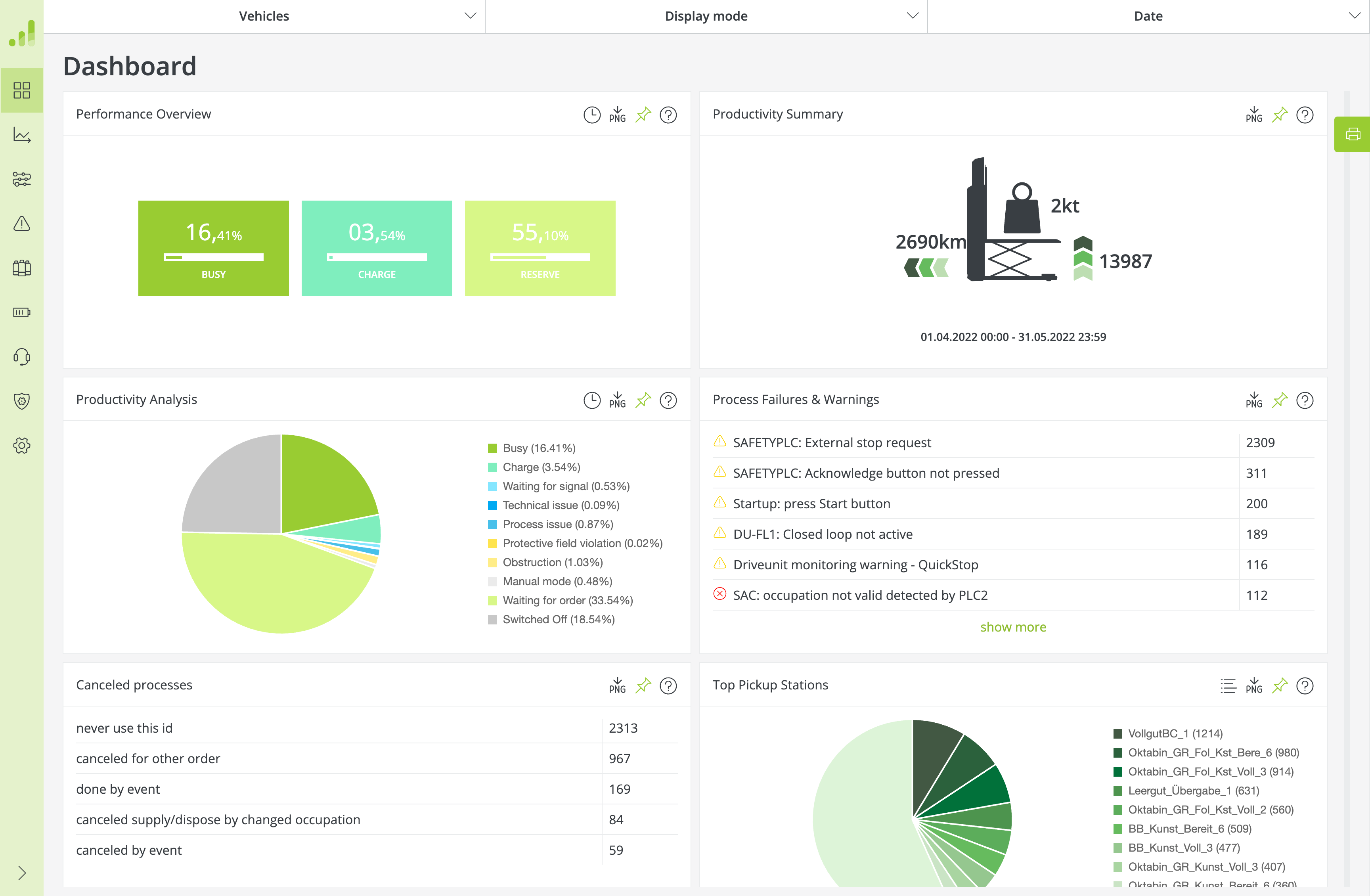
Task: Click the Waiting for order legend swatch
Action: (492, 601)
